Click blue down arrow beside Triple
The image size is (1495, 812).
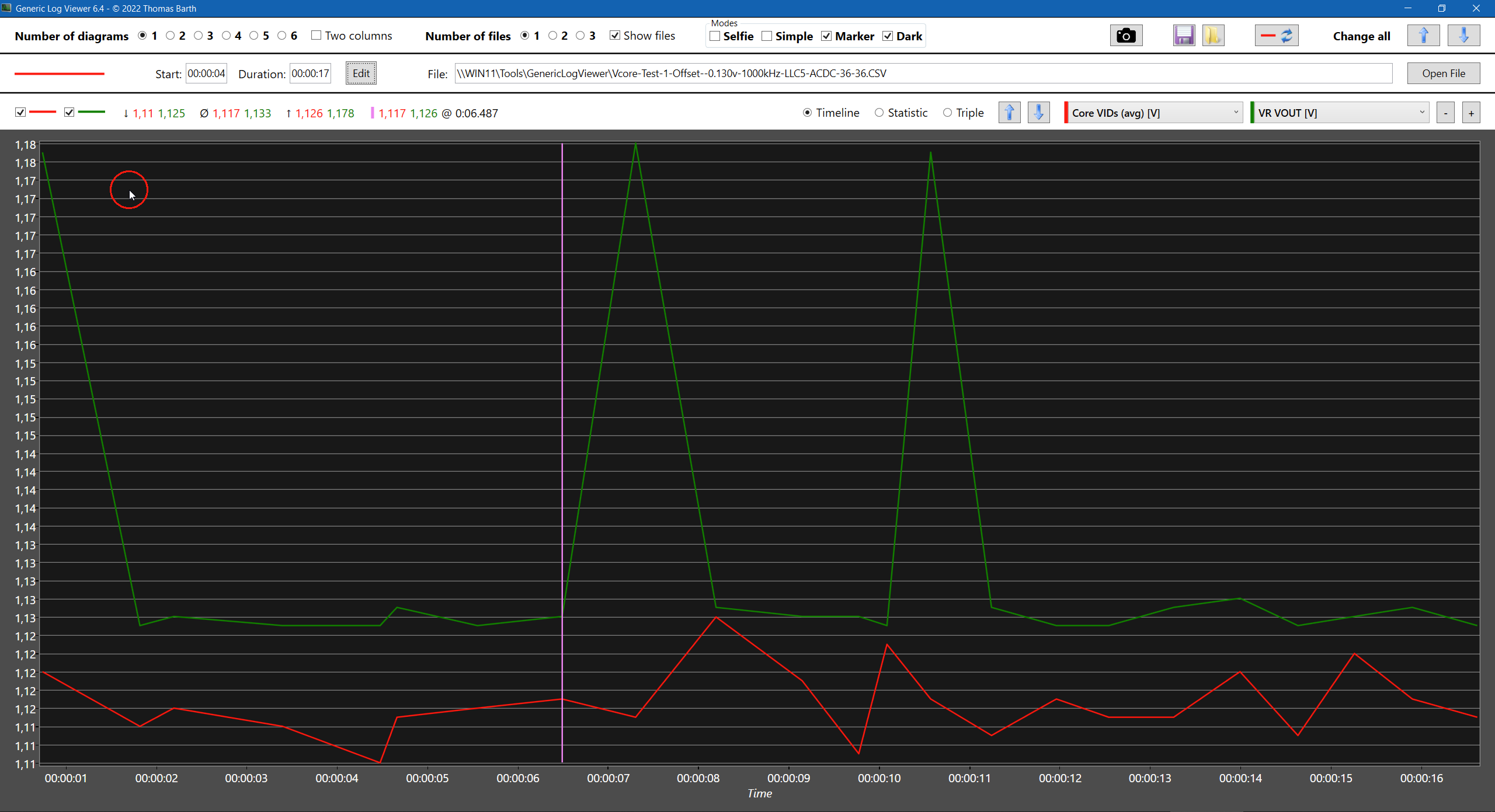pyautogui.click(x=1038, y=113)
